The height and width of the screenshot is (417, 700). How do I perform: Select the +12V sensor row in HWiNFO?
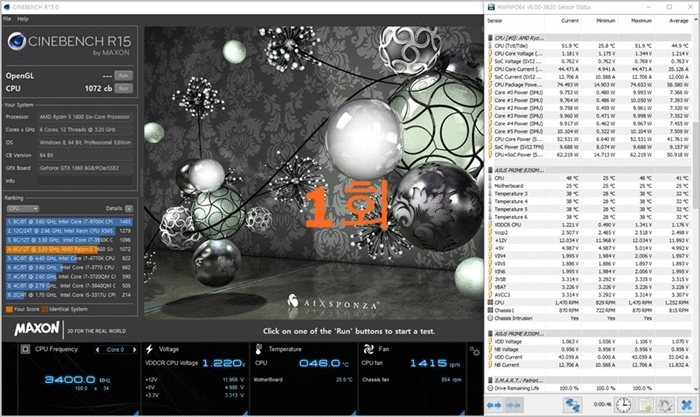[588, 240]
